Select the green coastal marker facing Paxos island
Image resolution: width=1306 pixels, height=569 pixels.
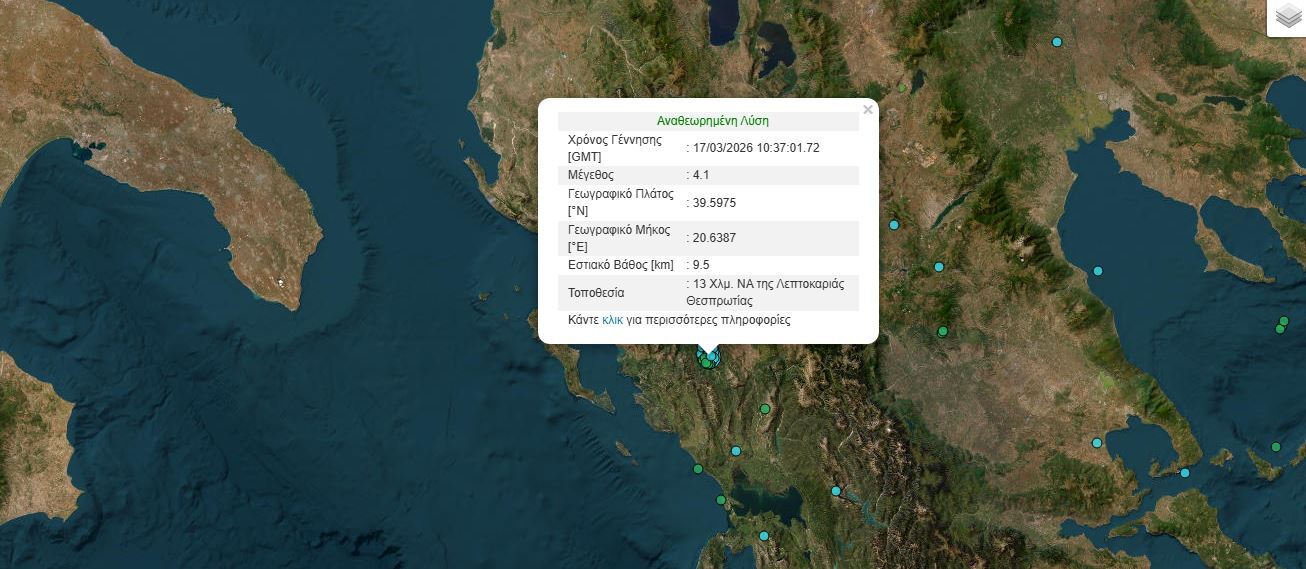[698, 469]
